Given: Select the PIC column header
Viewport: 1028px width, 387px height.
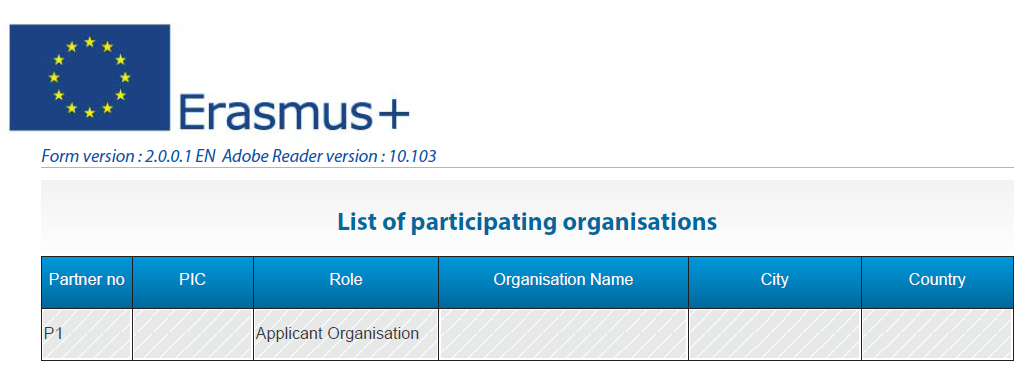Looking at the screenshot, I should (193, 282).
